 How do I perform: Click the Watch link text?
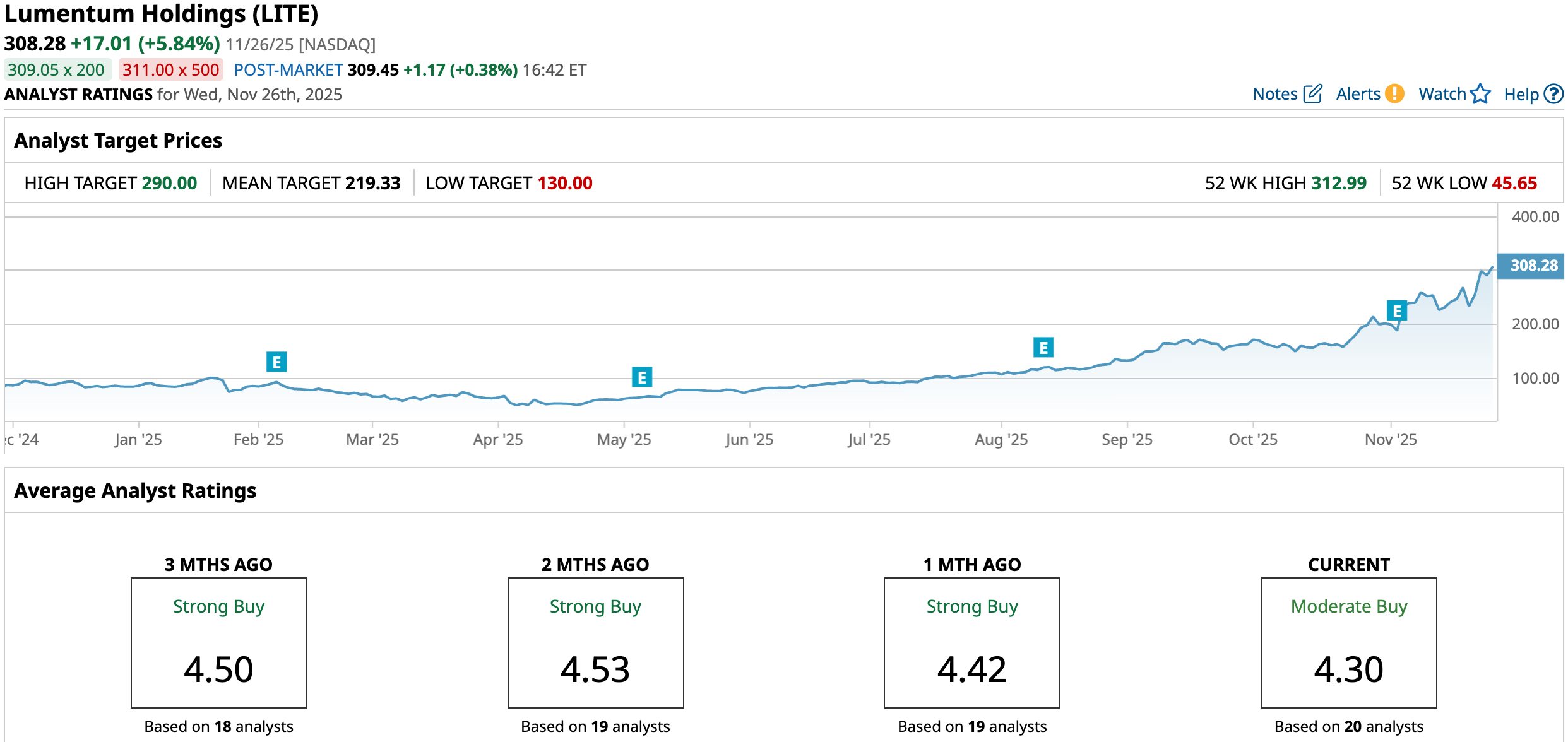[x=1442, y=94]
